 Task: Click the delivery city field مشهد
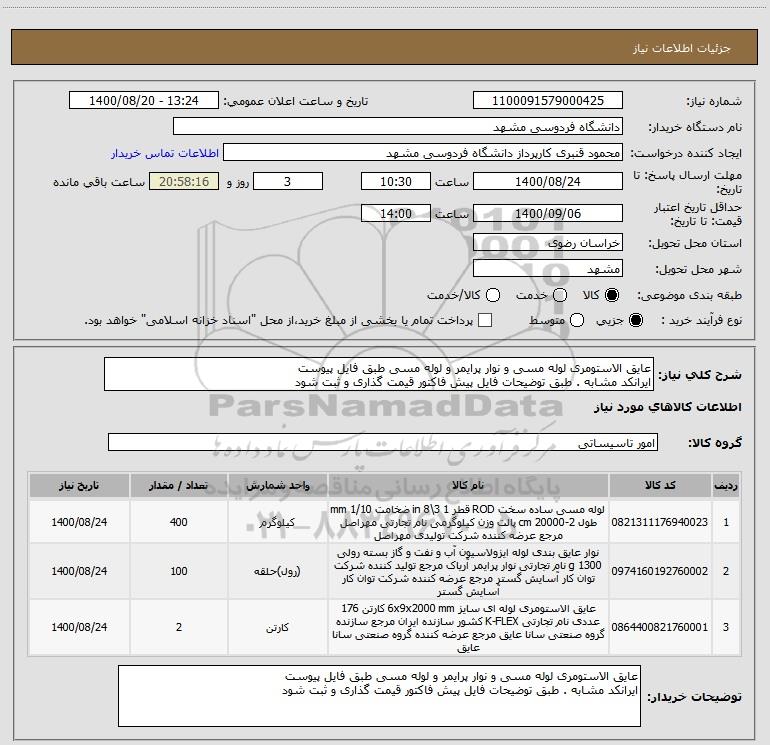(548, 269)
